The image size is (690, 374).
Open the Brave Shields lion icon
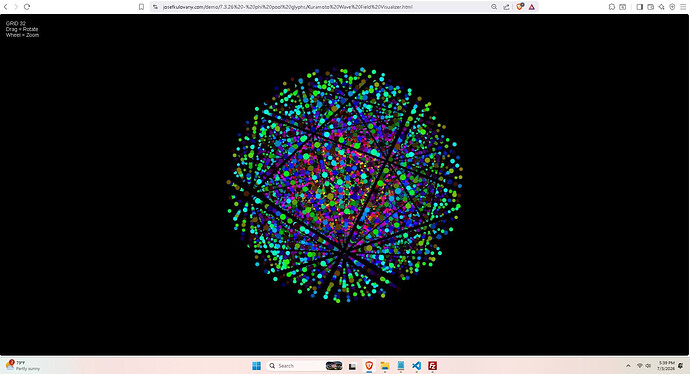tap(520, 7)
